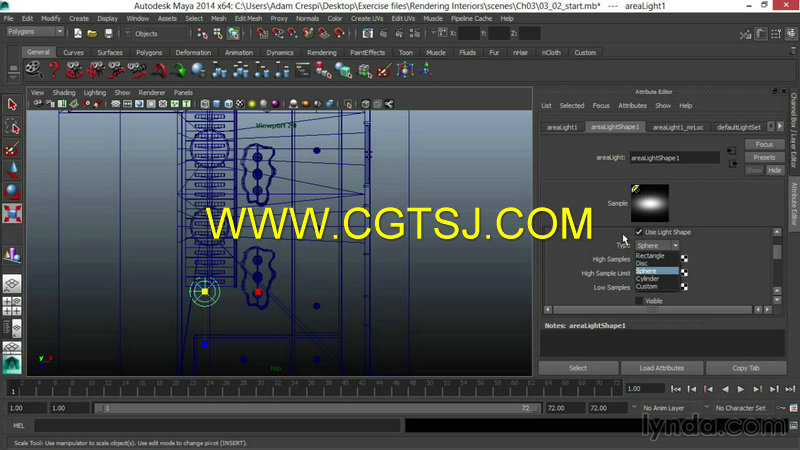Pick the Scale tool cube icon
The width and height of the screenshot is (800, 450).
(x=12, y=213)
